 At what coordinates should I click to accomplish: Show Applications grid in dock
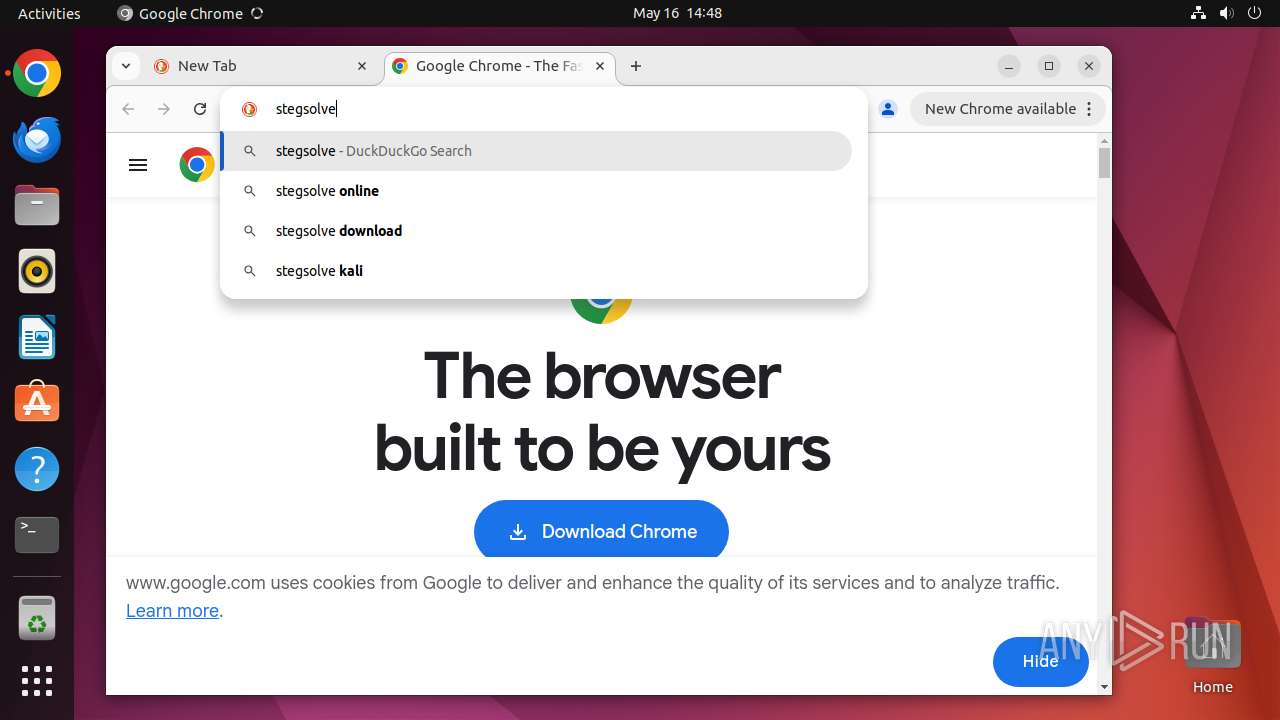click(x=37, y=681)
